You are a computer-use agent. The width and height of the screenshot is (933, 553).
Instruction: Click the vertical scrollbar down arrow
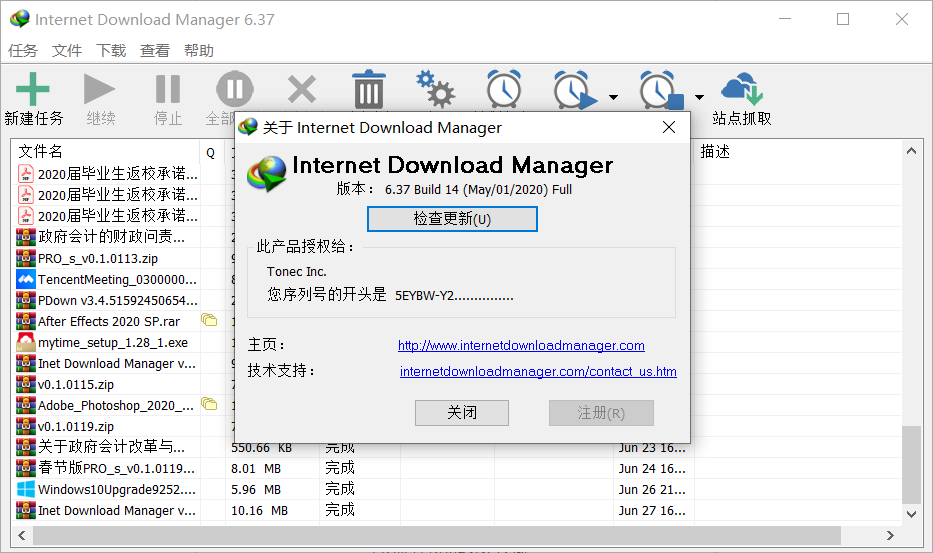(x=911, y=513)
